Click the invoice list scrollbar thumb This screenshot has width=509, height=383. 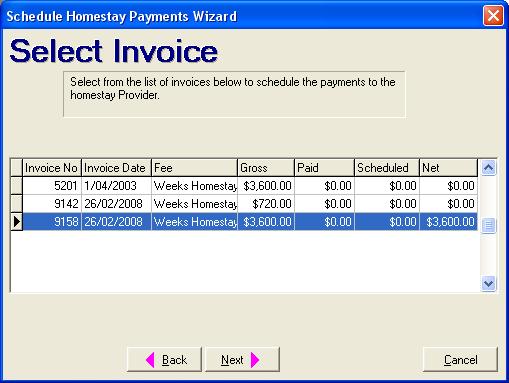(488, 225)
